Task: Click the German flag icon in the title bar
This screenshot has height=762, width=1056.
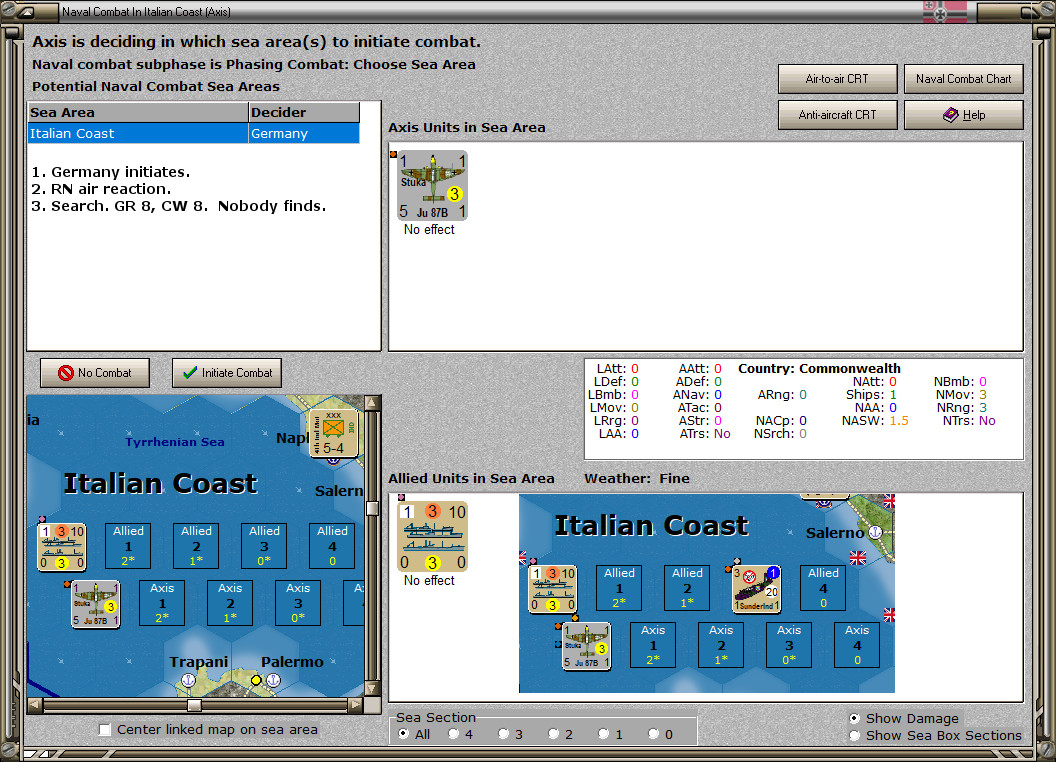Action: [x=944, y=11]
